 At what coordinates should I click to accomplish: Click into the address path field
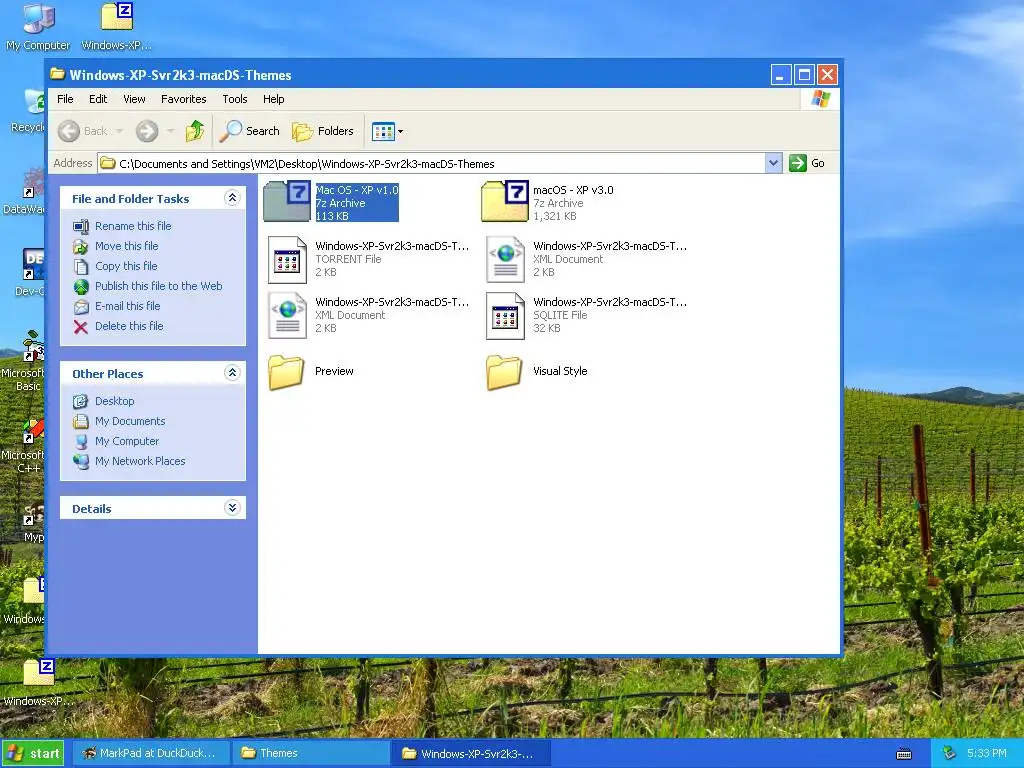[431, 163]
